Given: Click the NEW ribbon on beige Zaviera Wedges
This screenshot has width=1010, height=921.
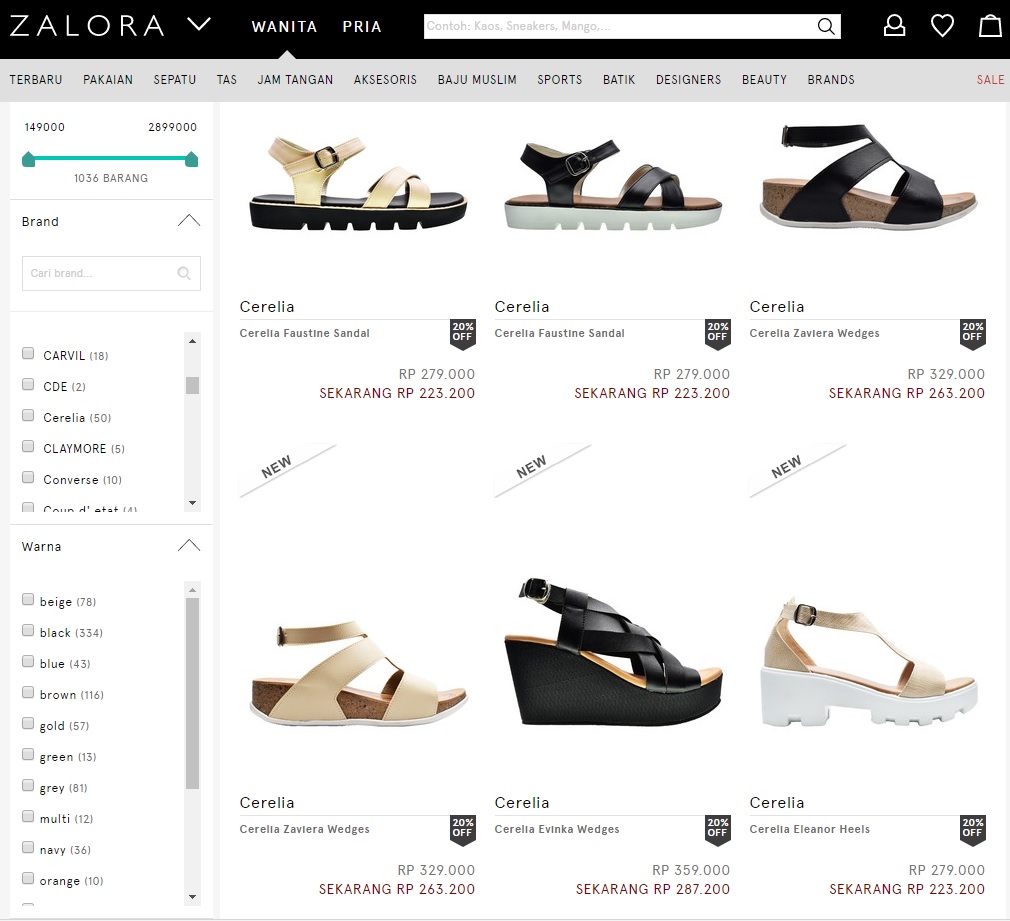Looking at the screenshot, I should tap(276, 467).
